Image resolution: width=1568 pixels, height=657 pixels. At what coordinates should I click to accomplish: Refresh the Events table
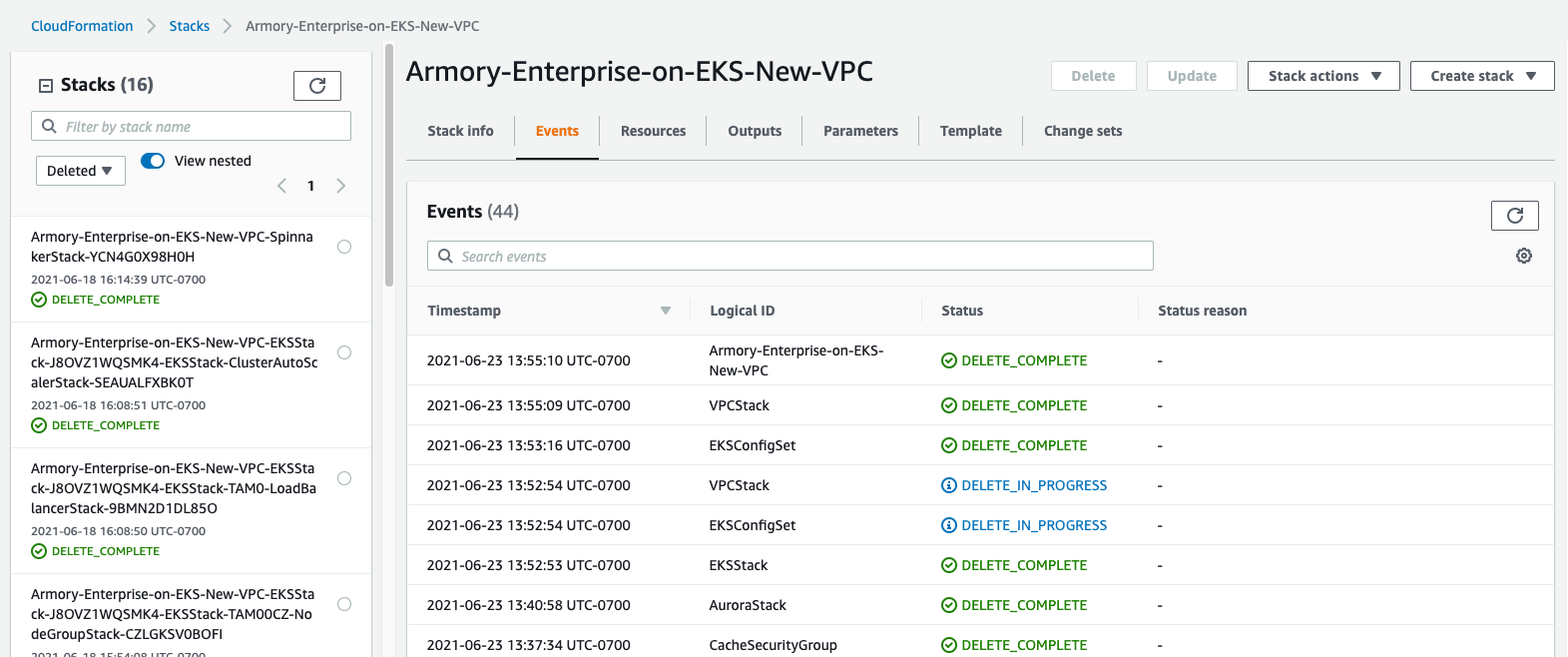pos(1514,216)
